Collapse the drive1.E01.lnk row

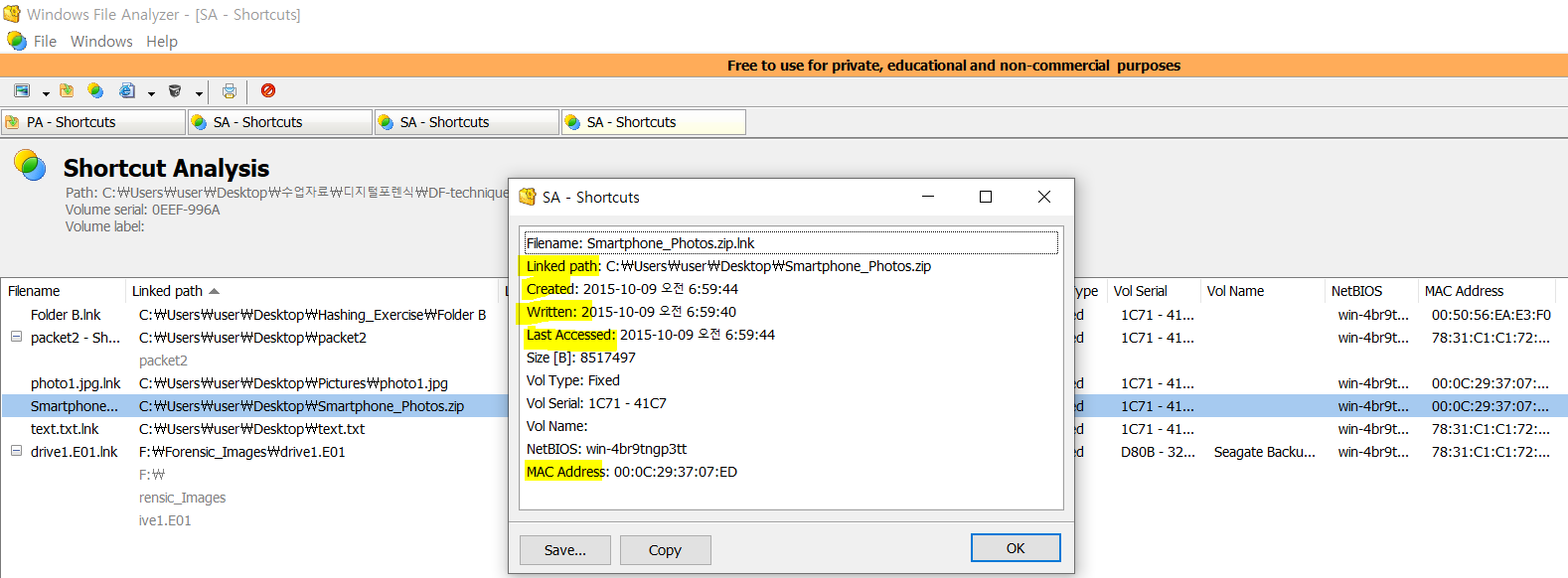point(16,451)
